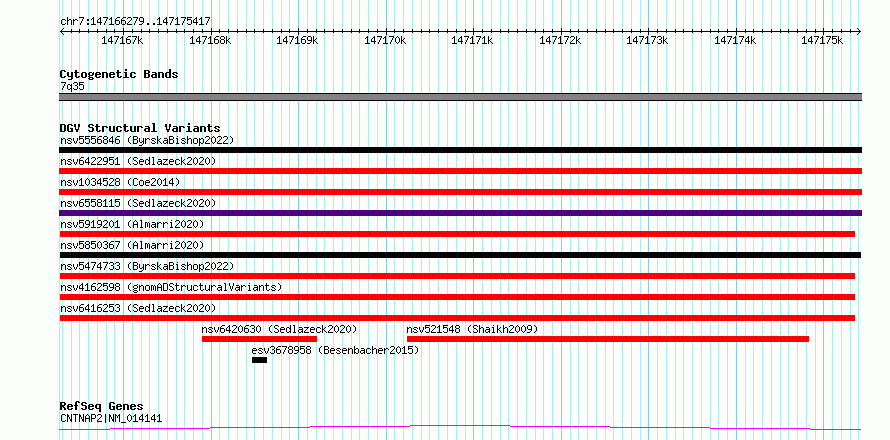This screenshot has height=440, width=890.
Task: Click the nsv6416253 (Sedlazeck2020) label
Action: pos(138,308)
